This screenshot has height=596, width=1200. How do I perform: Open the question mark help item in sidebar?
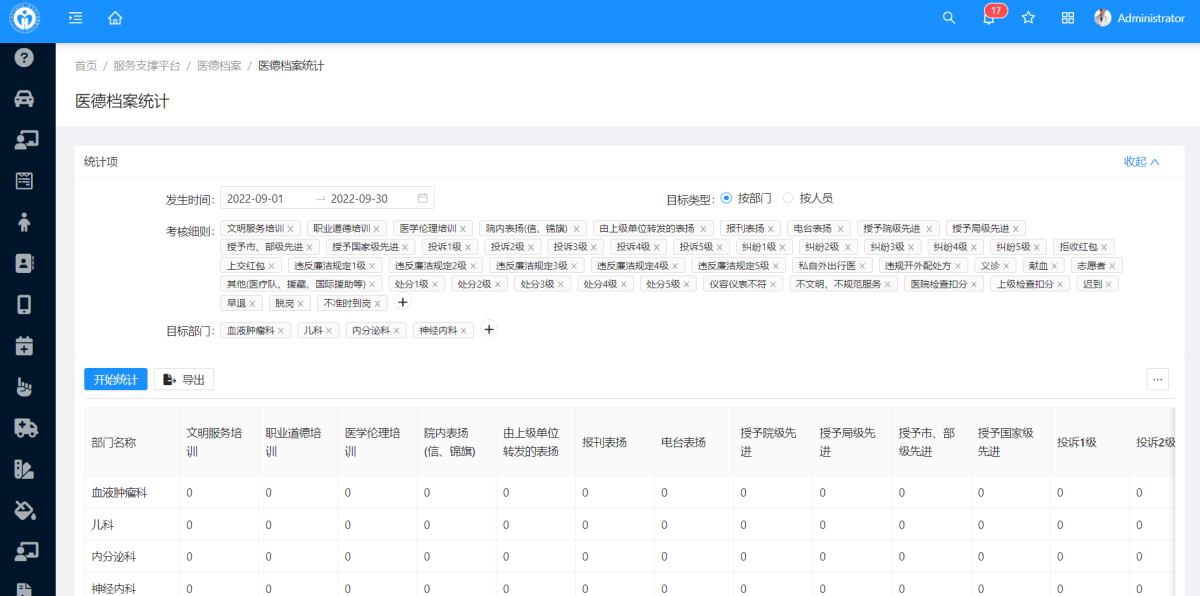coord(25,57)
